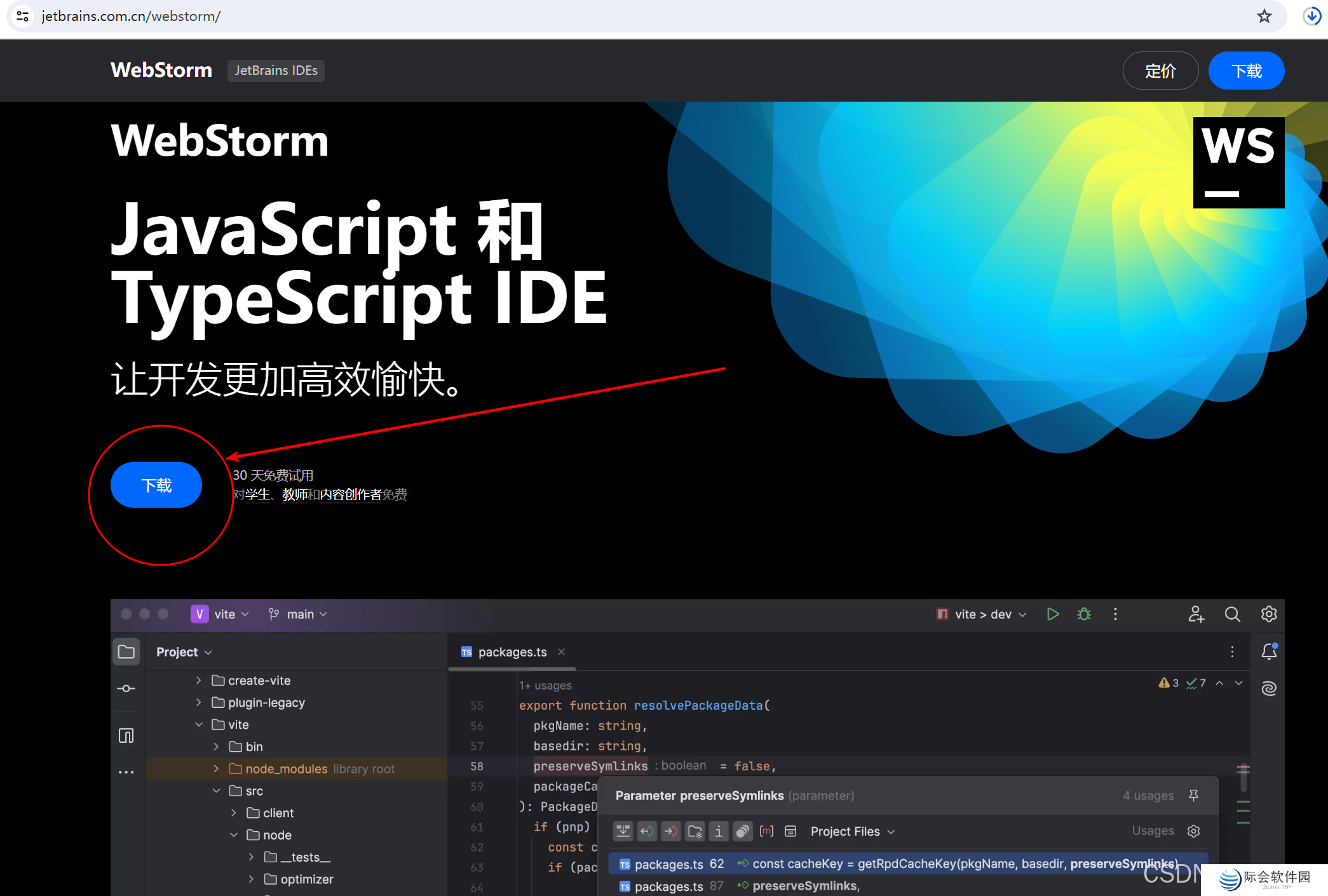Run the vite dev configuration
1328x896 pixels.
pyautogui.click(x=1052, y=614)
